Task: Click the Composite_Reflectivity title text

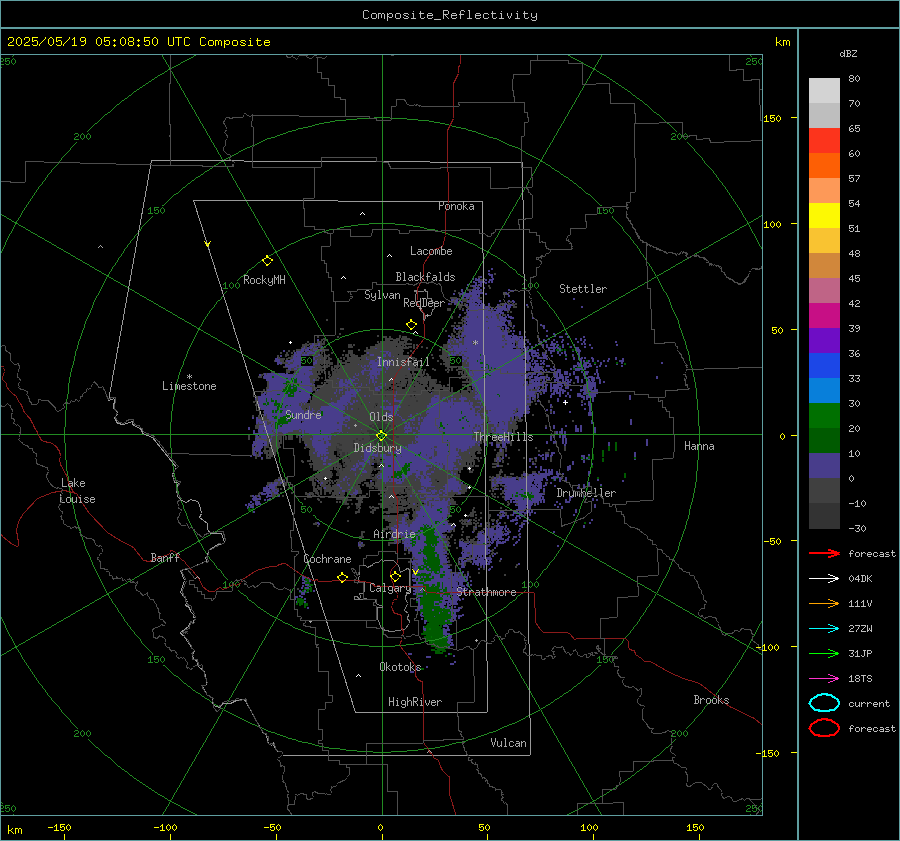Action: (x=450, y=15)
